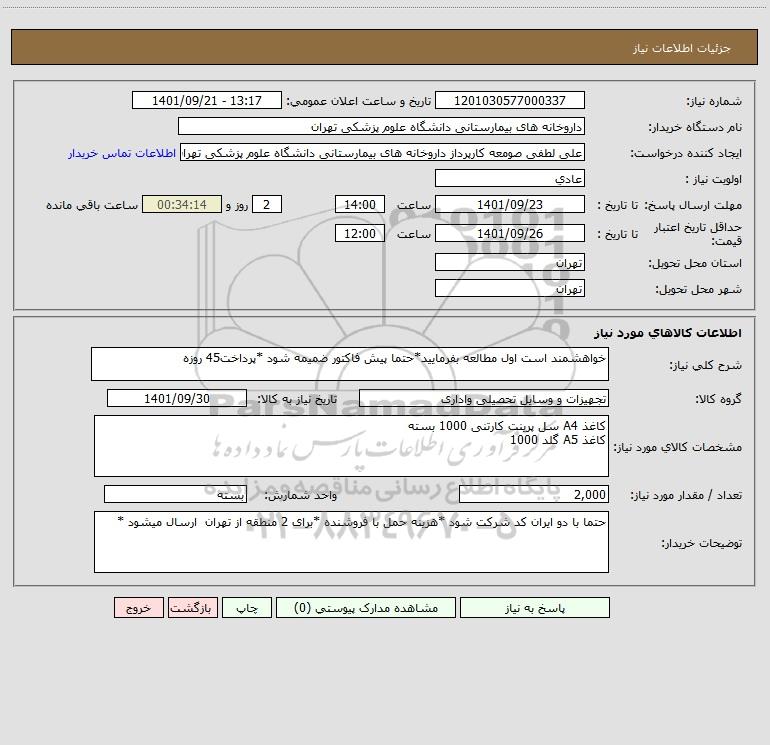The width and height of the screenshot is (770, 745).
Task: Click the label شرح کلی نیاز
Action: (x=706, y=365)
